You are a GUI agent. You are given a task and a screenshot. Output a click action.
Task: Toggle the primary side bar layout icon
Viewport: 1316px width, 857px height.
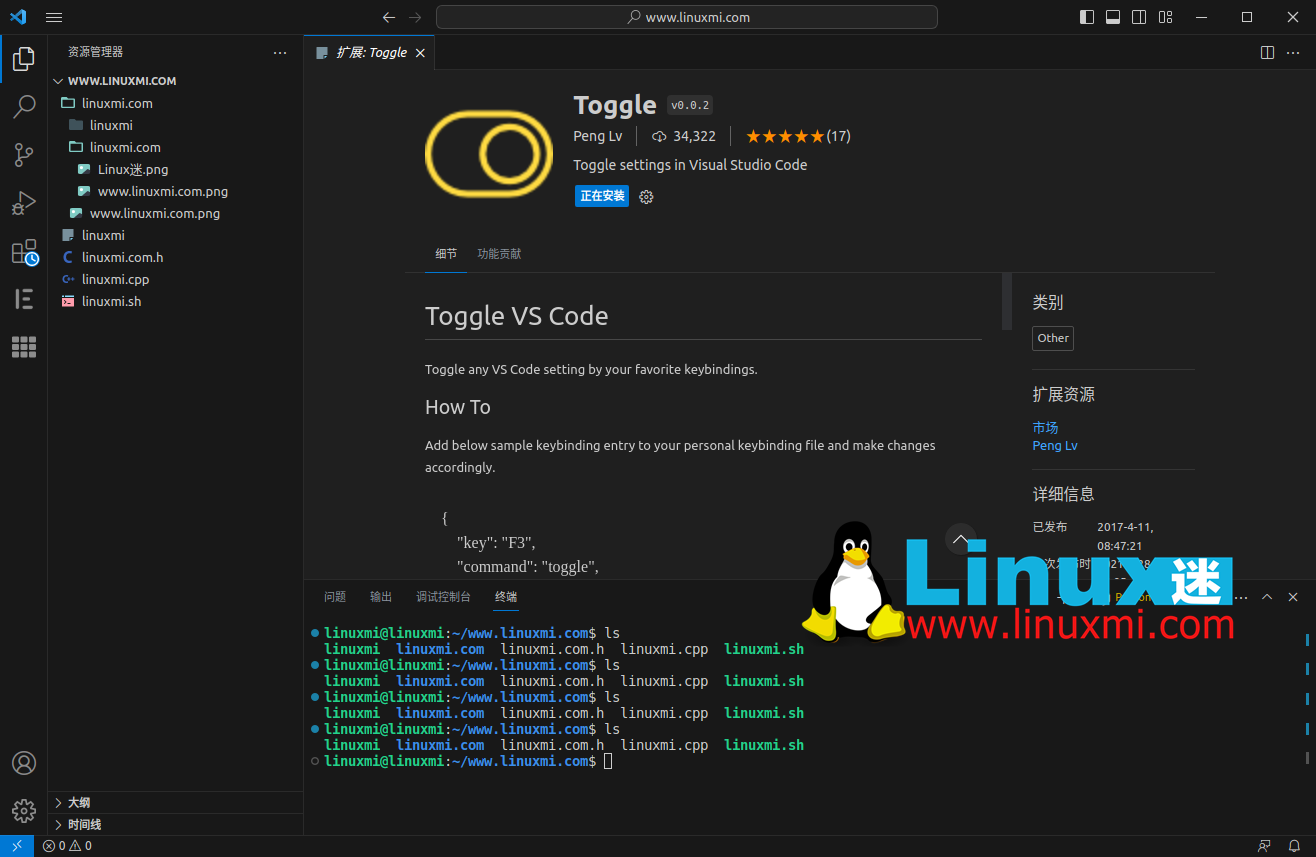click(1087, 17)
